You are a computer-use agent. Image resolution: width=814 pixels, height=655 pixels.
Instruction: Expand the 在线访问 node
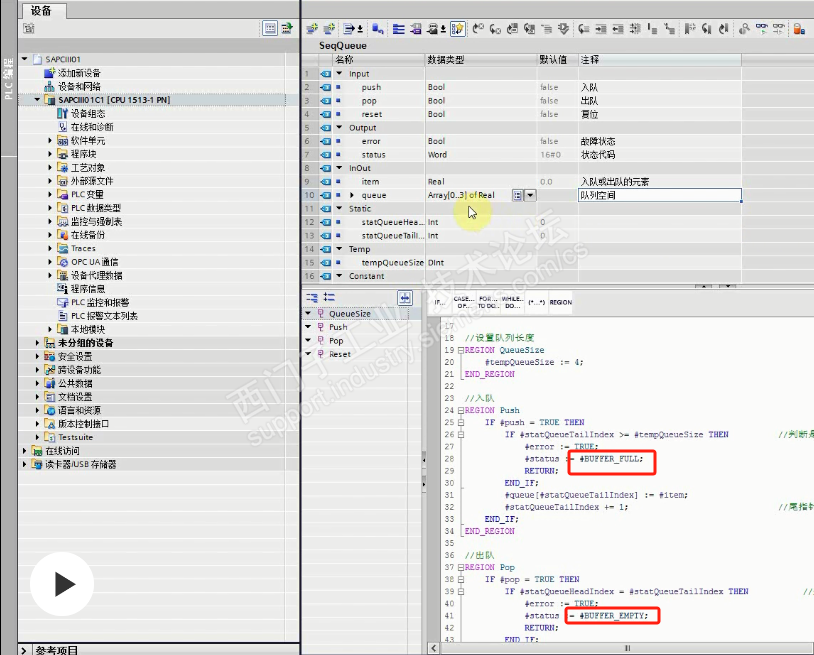(x=24, y=451)
